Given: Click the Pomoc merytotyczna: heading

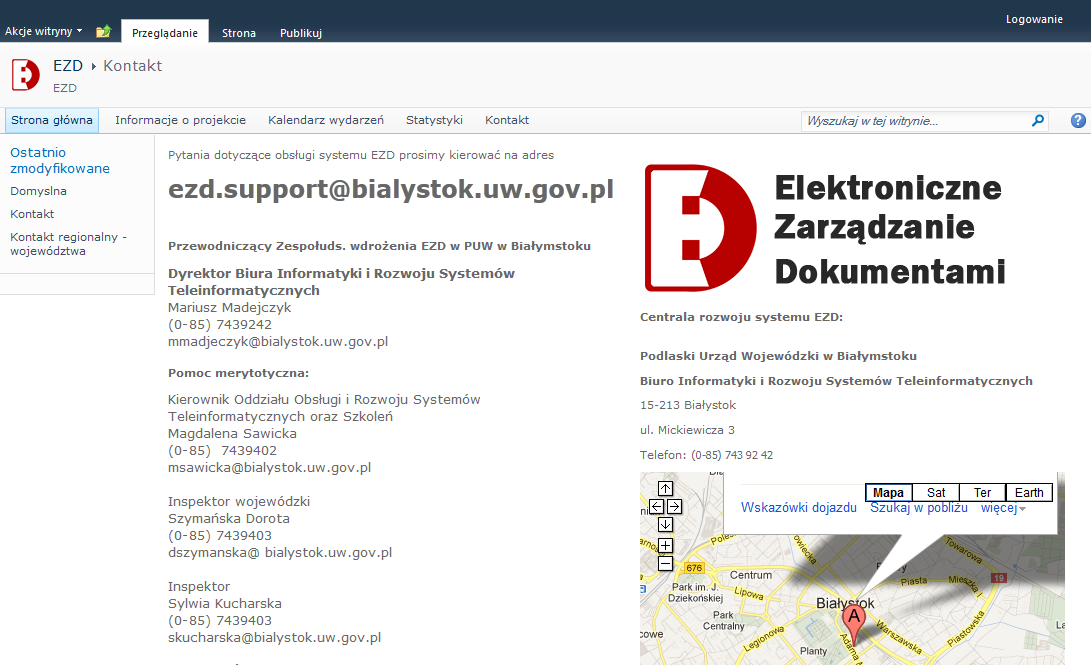Looking at the screenshot, I should tap(238, 373).
